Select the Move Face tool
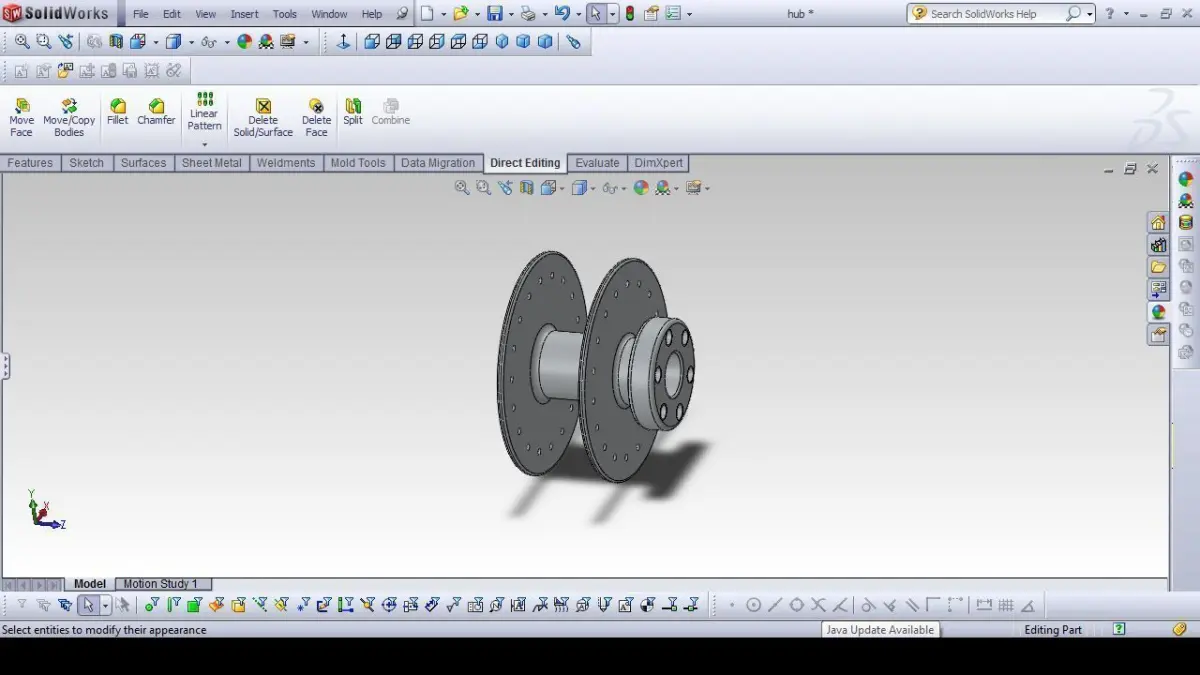1200x675 pixels. tap(21, 118)
